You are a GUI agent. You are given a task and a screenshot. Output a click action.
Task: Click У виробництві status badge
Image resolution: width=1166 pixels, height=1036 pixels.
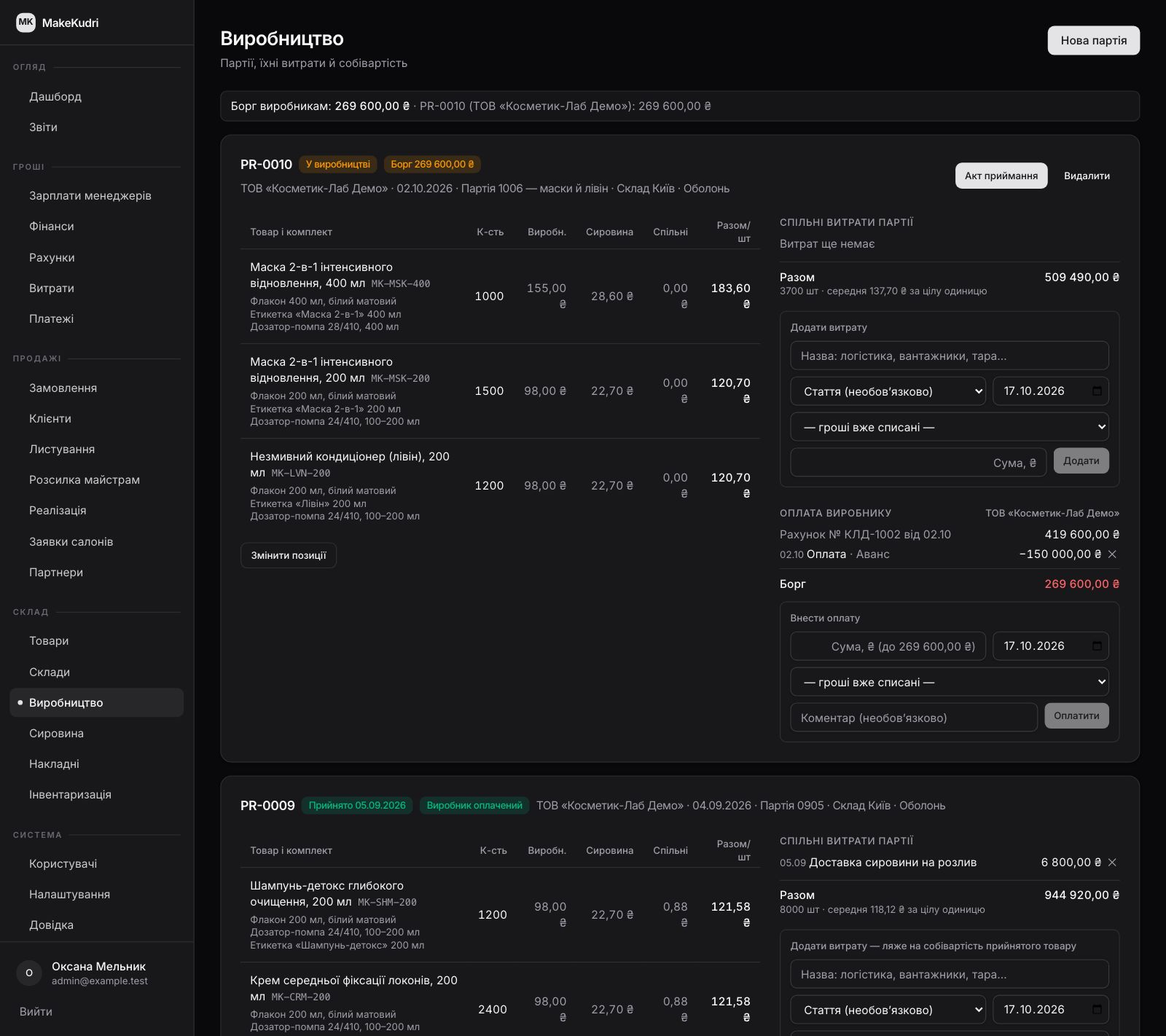[337, 165]
